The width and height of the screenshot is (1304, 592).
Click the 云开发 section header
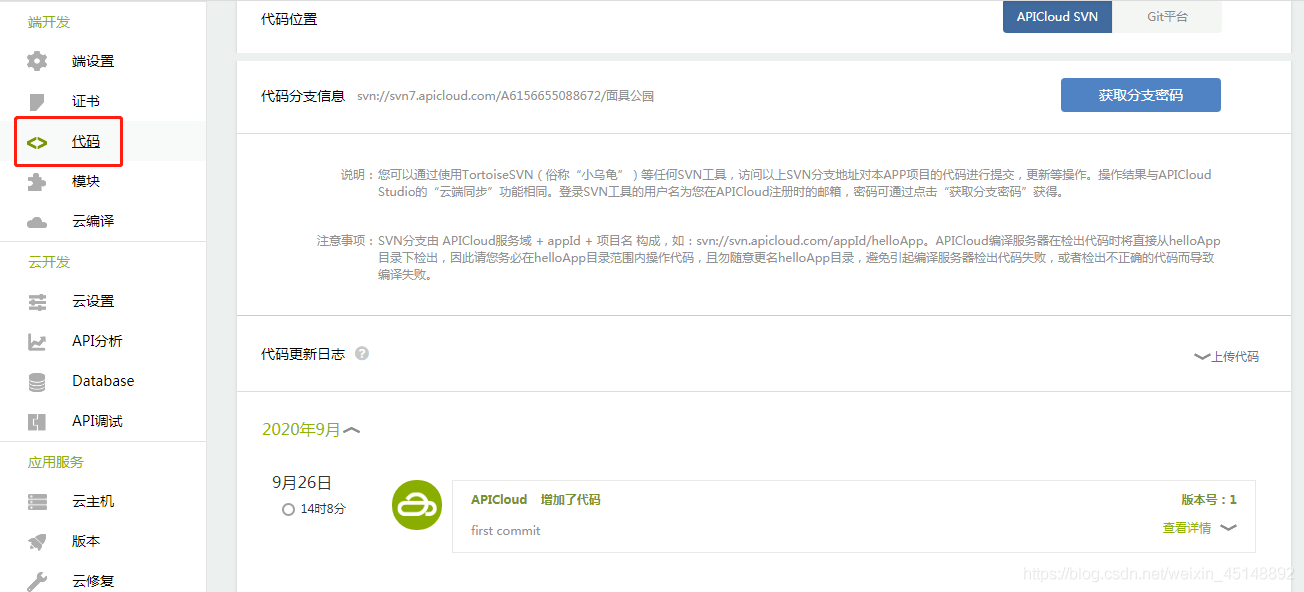tap(49, 262)
